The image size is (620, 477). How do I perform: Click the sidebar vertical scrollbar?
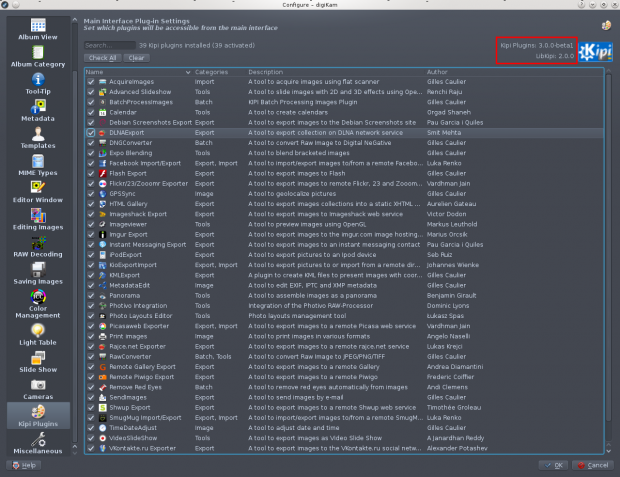(x=75, y=257)
